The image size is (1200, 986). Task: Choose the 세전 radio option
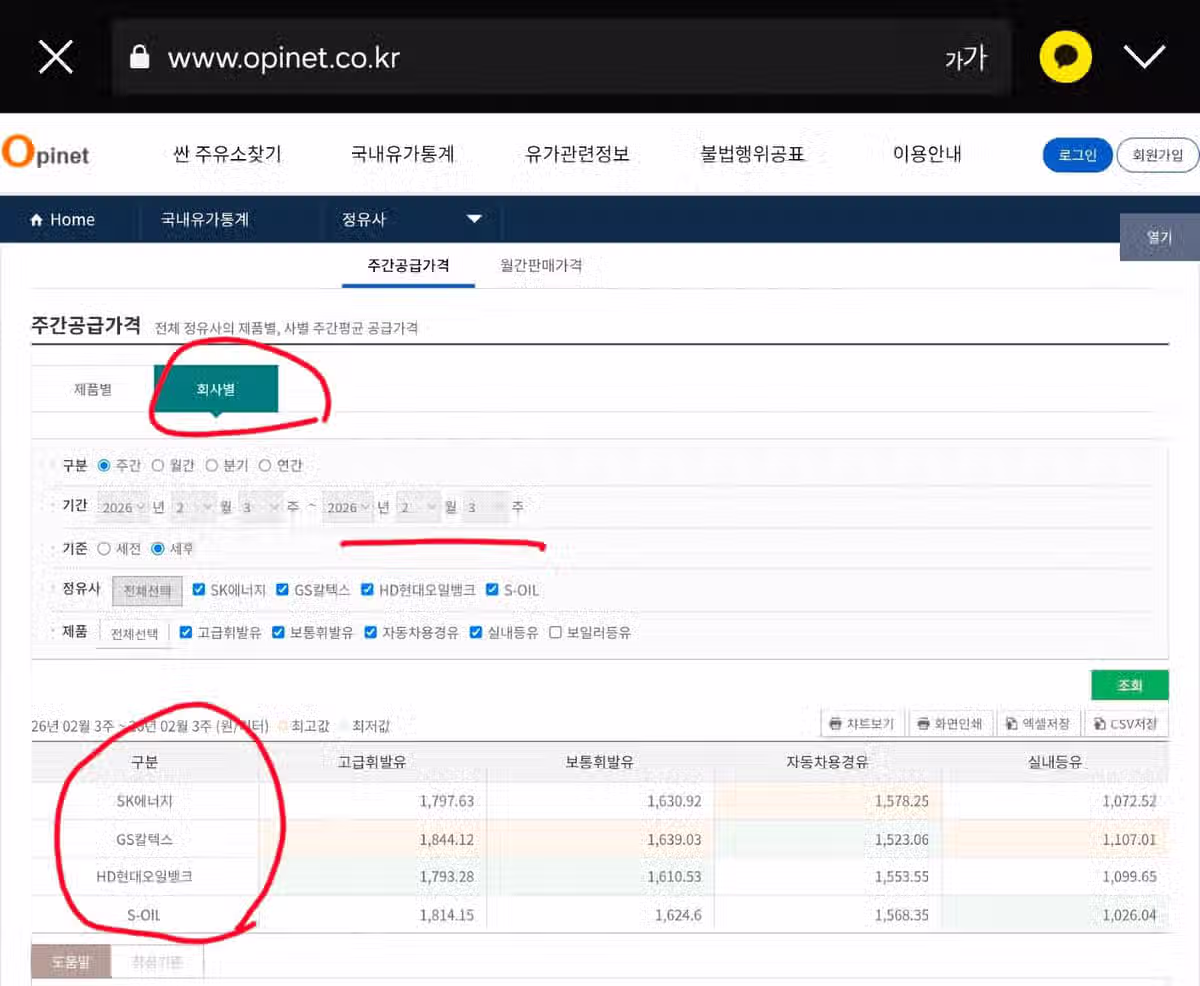[104, 548]
